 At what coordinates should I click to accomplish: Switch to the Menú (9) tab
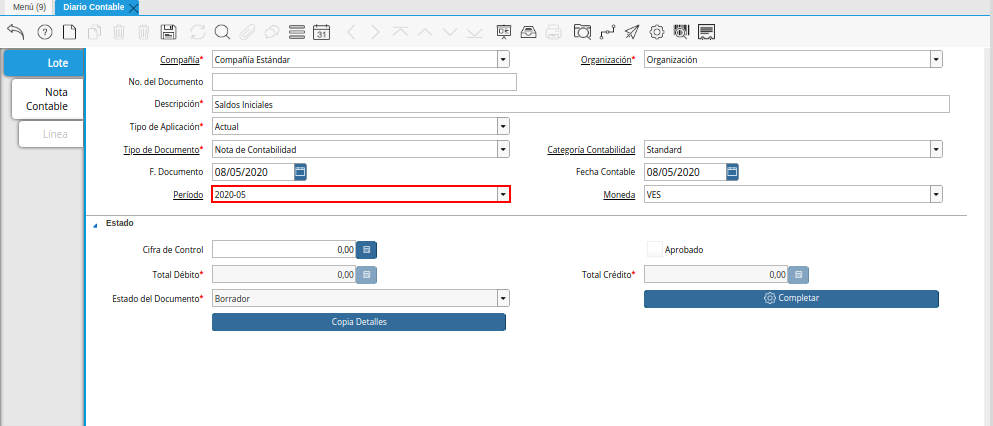click(29, 7)
